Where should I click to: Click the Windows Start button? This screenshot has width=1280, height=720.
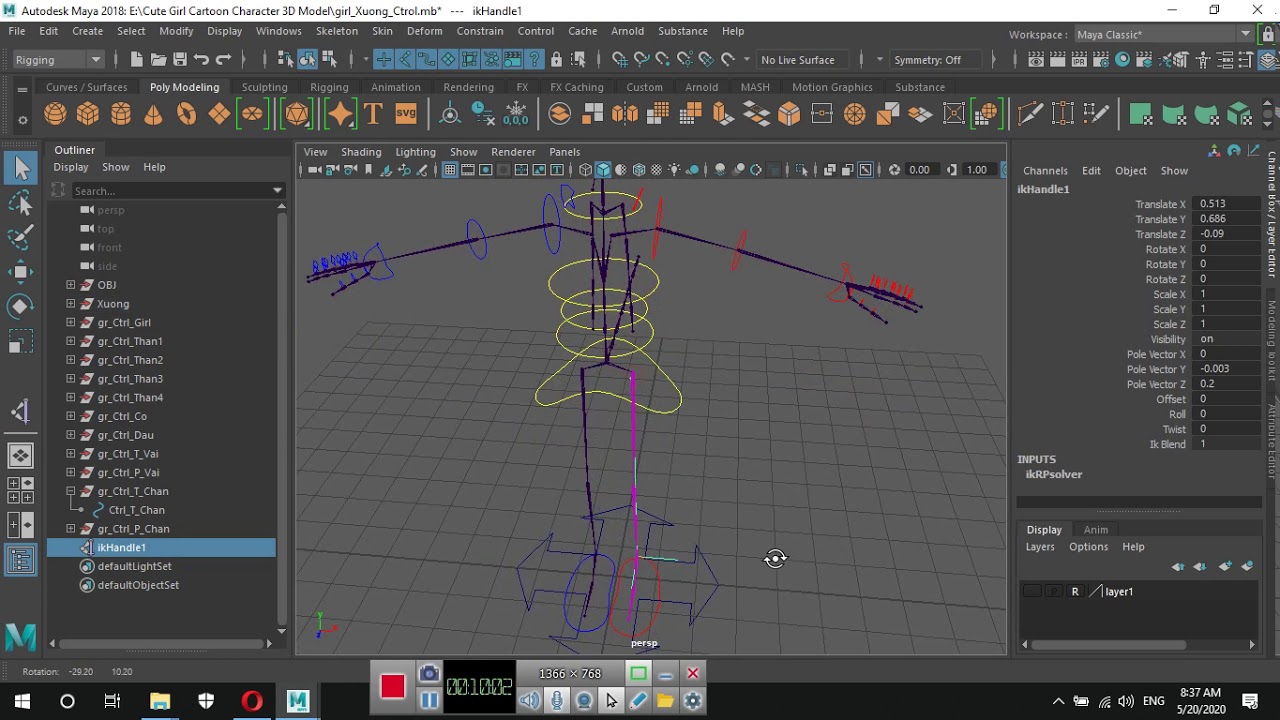(22, 701)
